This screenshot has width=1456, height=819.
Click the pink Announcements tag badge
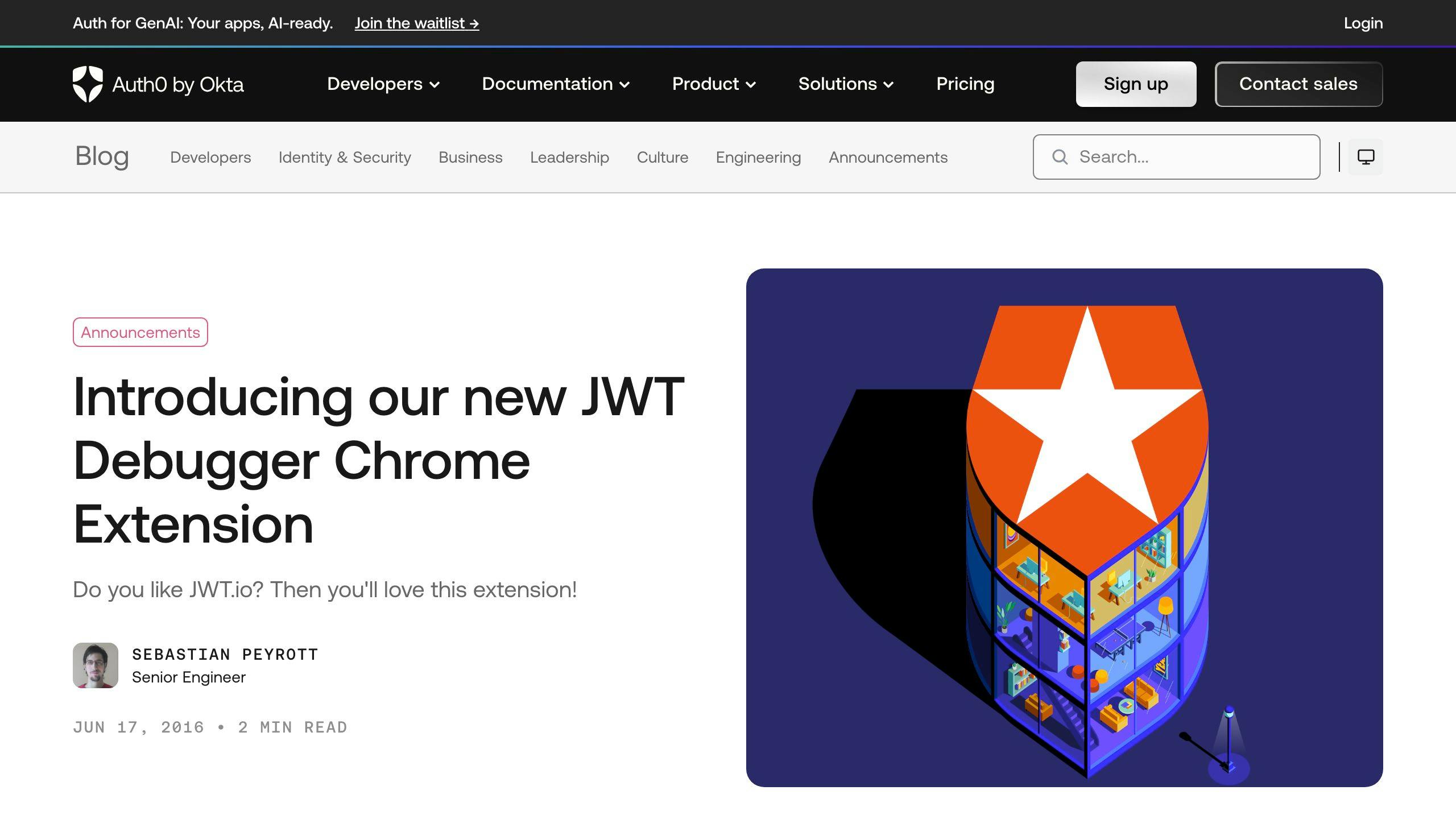140,332
